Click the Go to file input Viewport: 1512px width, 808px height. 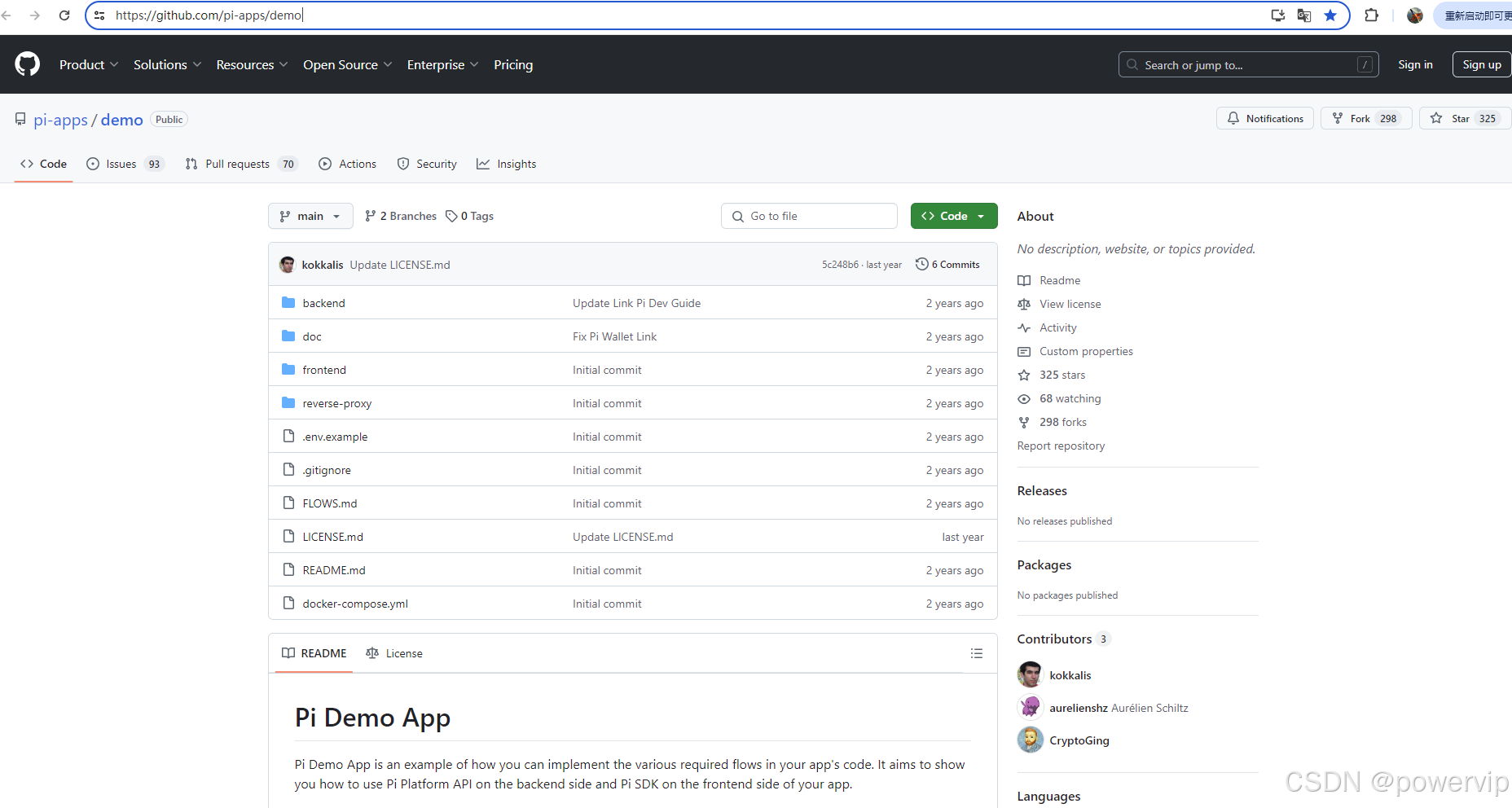pos(809,216)
